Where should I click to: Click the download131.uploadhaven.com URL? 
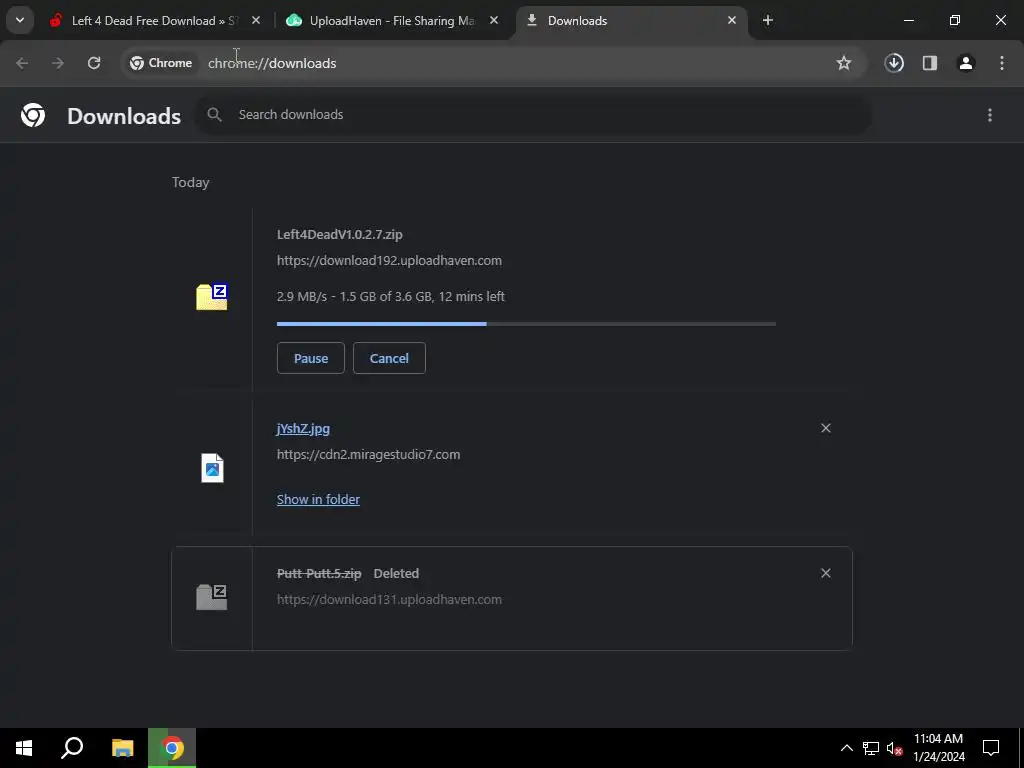pos(389,600)
